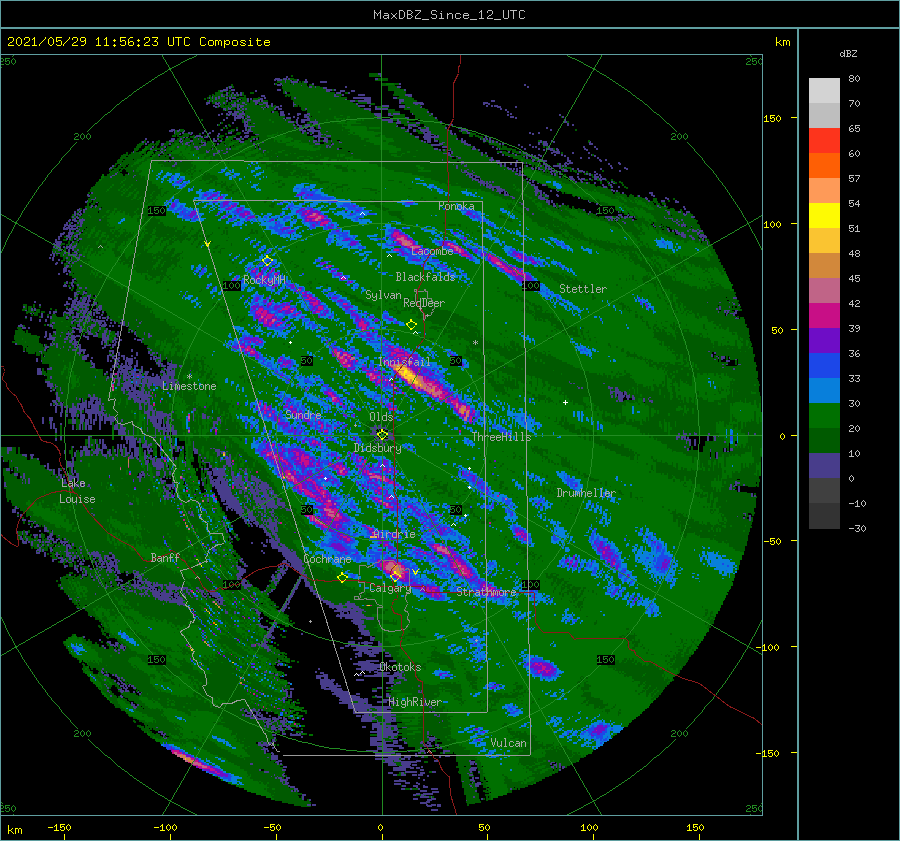Click the 80 value on dBZ legend

coord(854,79)
